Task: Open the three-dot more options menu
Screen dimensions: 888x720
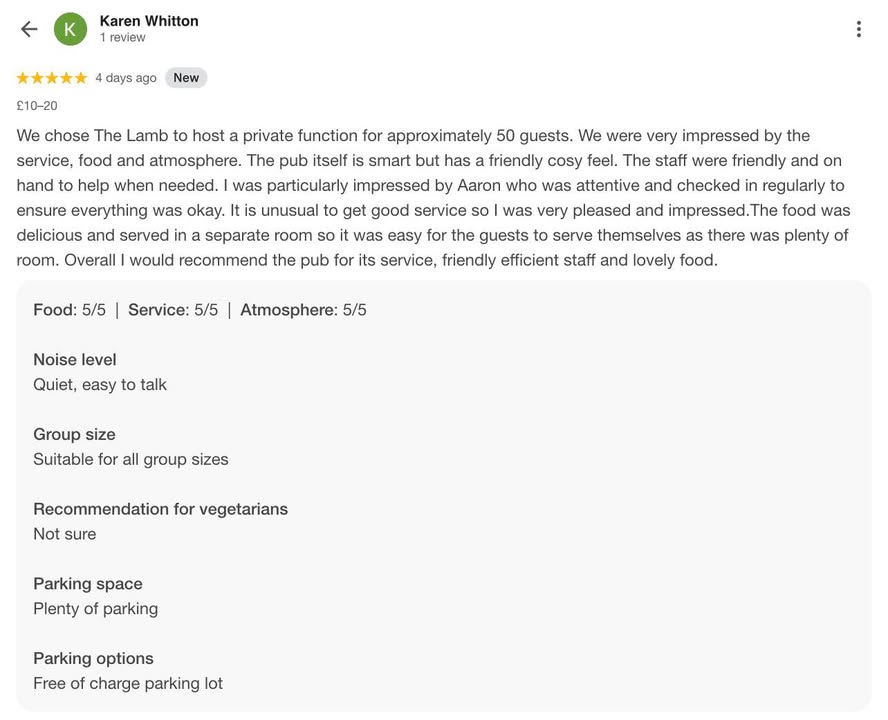Action: tap(858, 29)
